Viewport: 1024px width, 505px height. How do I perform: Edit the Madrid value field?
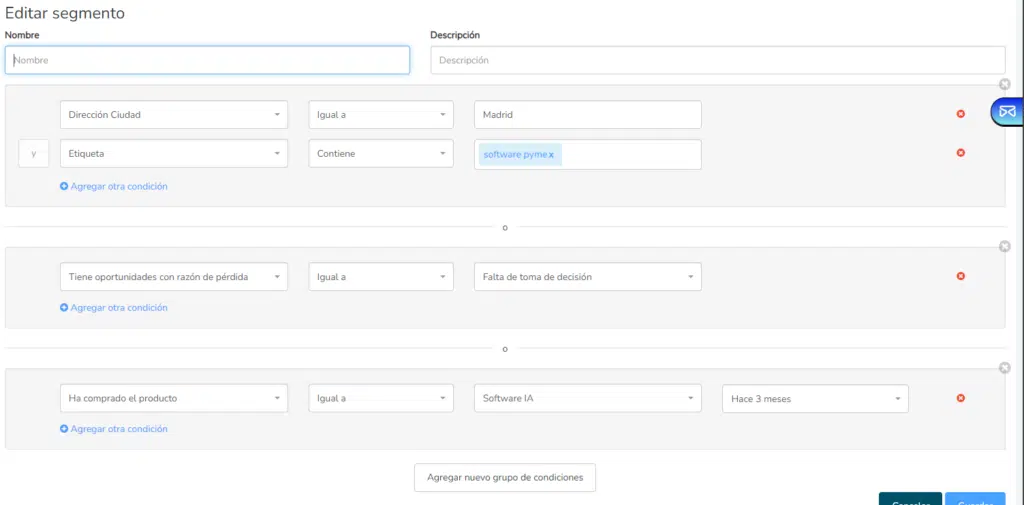588,114
